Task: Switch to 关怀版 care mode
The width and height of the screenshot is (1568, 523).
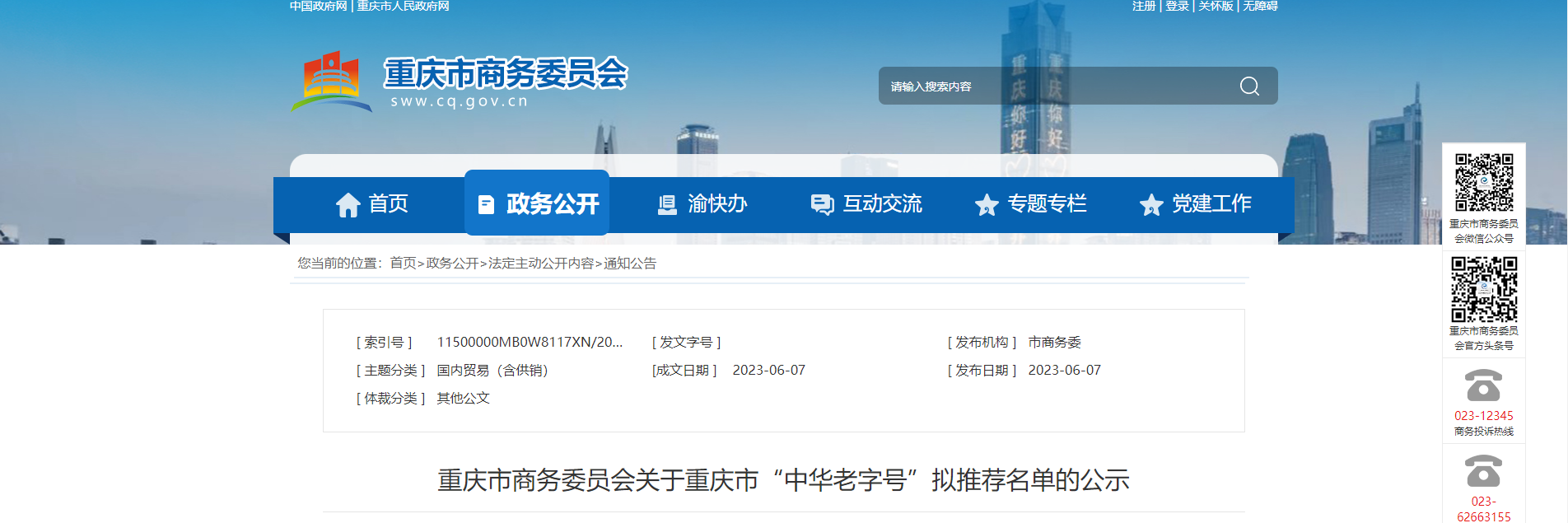Action: point(1216,7)
